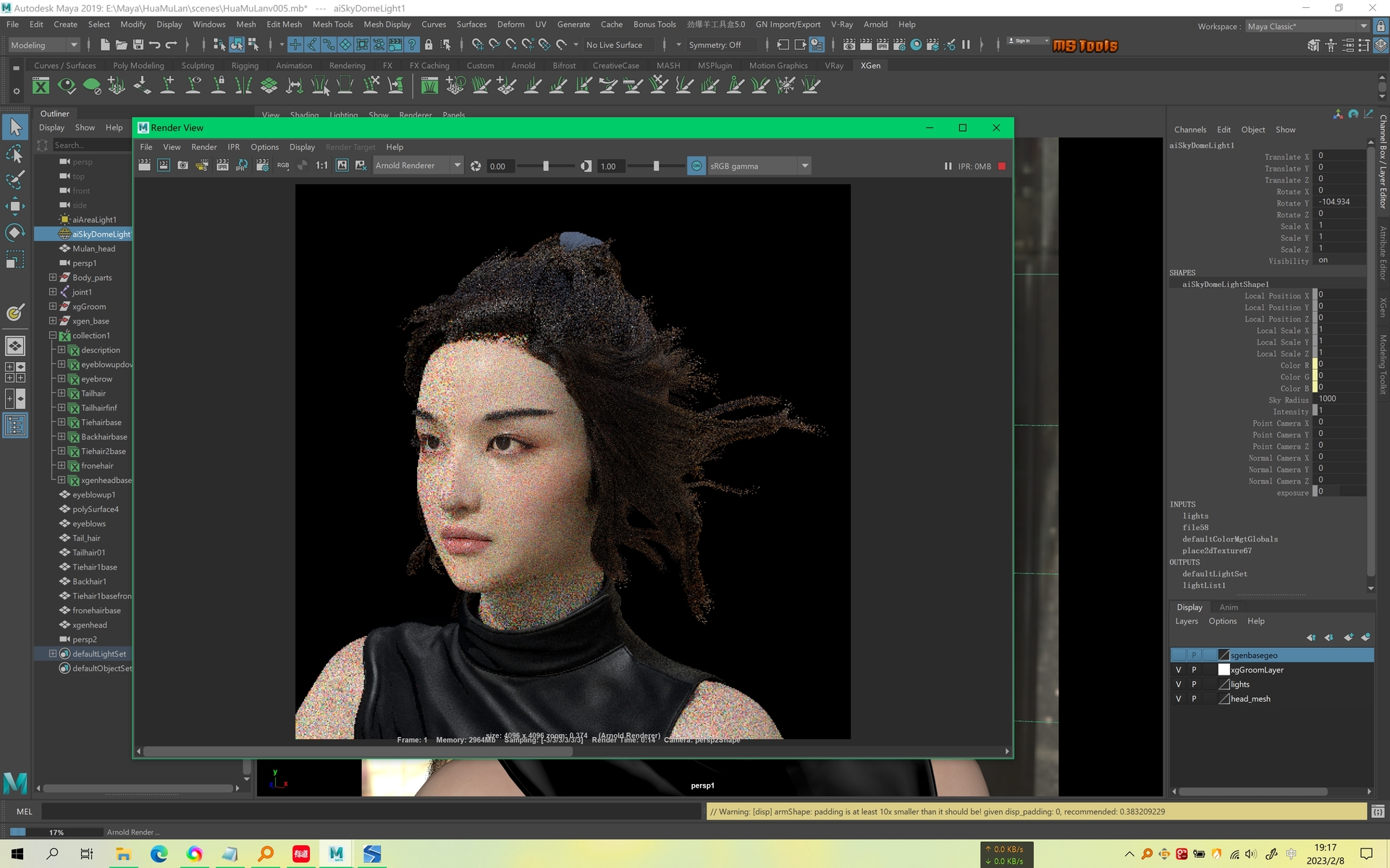The width and height of the screenshot is (1390, 868).
Task: Click the 1:1 actual size icon in Render View
Action: coord(321,165)
